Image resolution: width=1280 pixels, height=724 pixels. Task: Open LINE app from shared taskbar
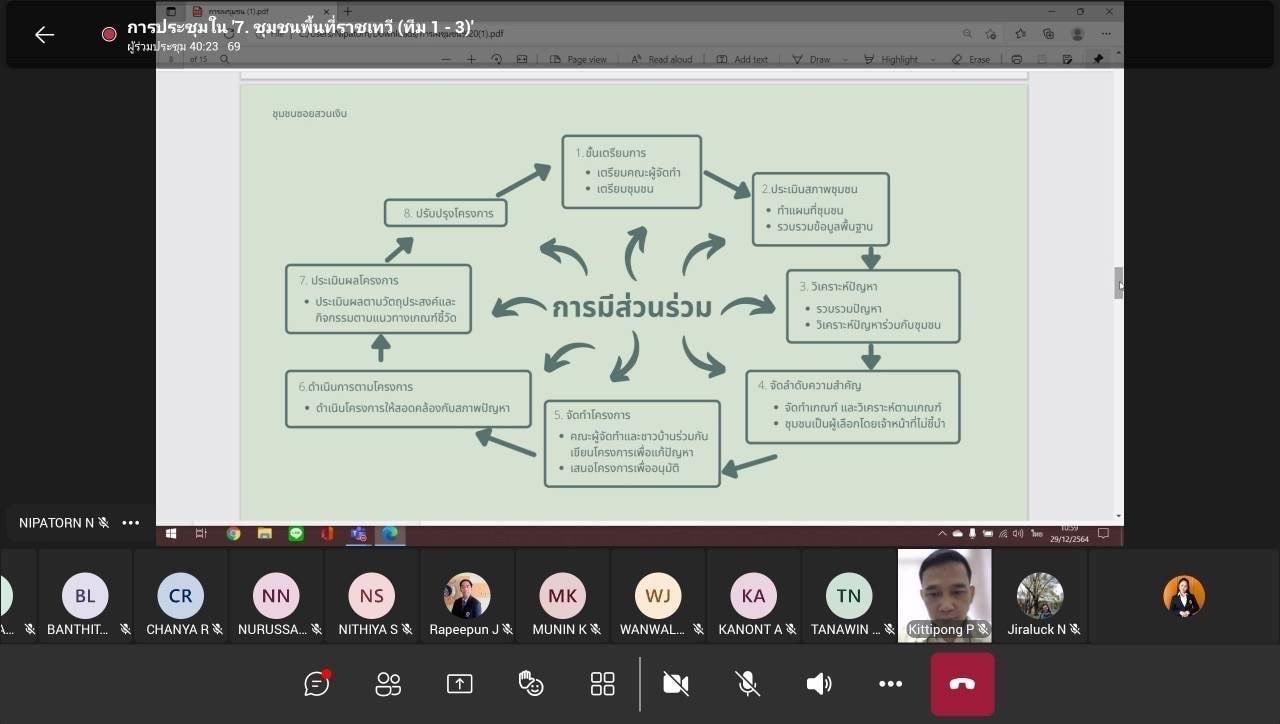[296, 534]
